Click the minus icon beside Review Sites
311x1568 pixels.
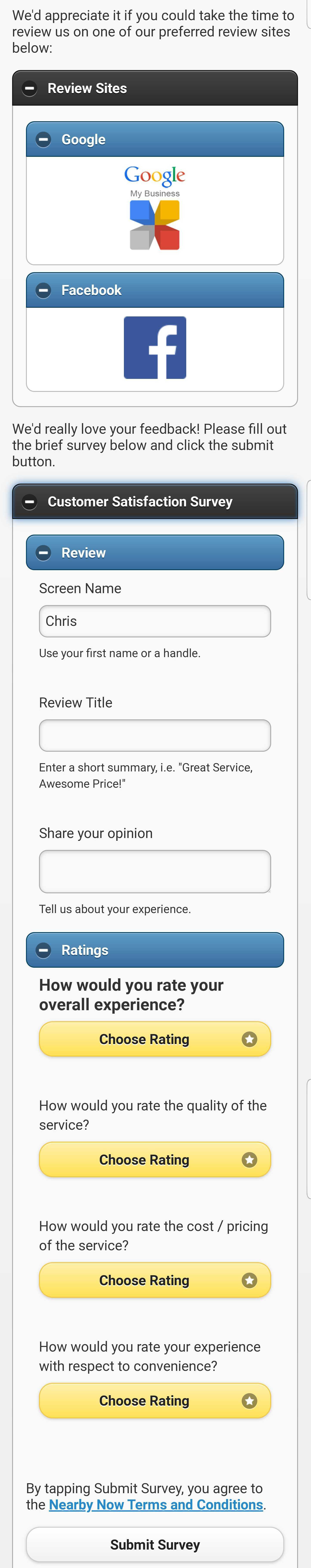[29, 88]
